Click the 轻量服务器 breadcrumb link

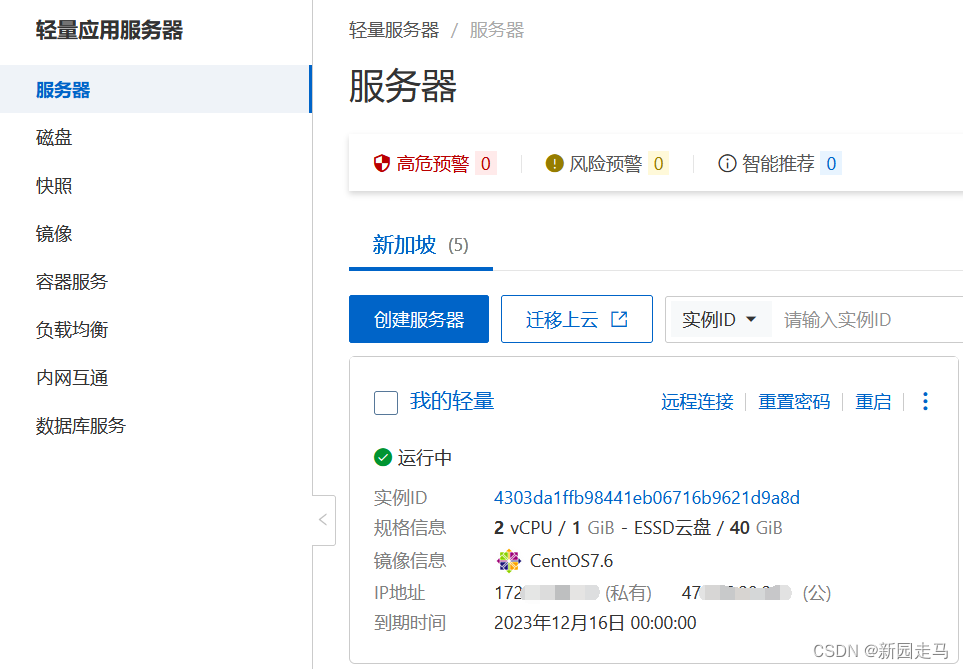click(x=394, y=29)
